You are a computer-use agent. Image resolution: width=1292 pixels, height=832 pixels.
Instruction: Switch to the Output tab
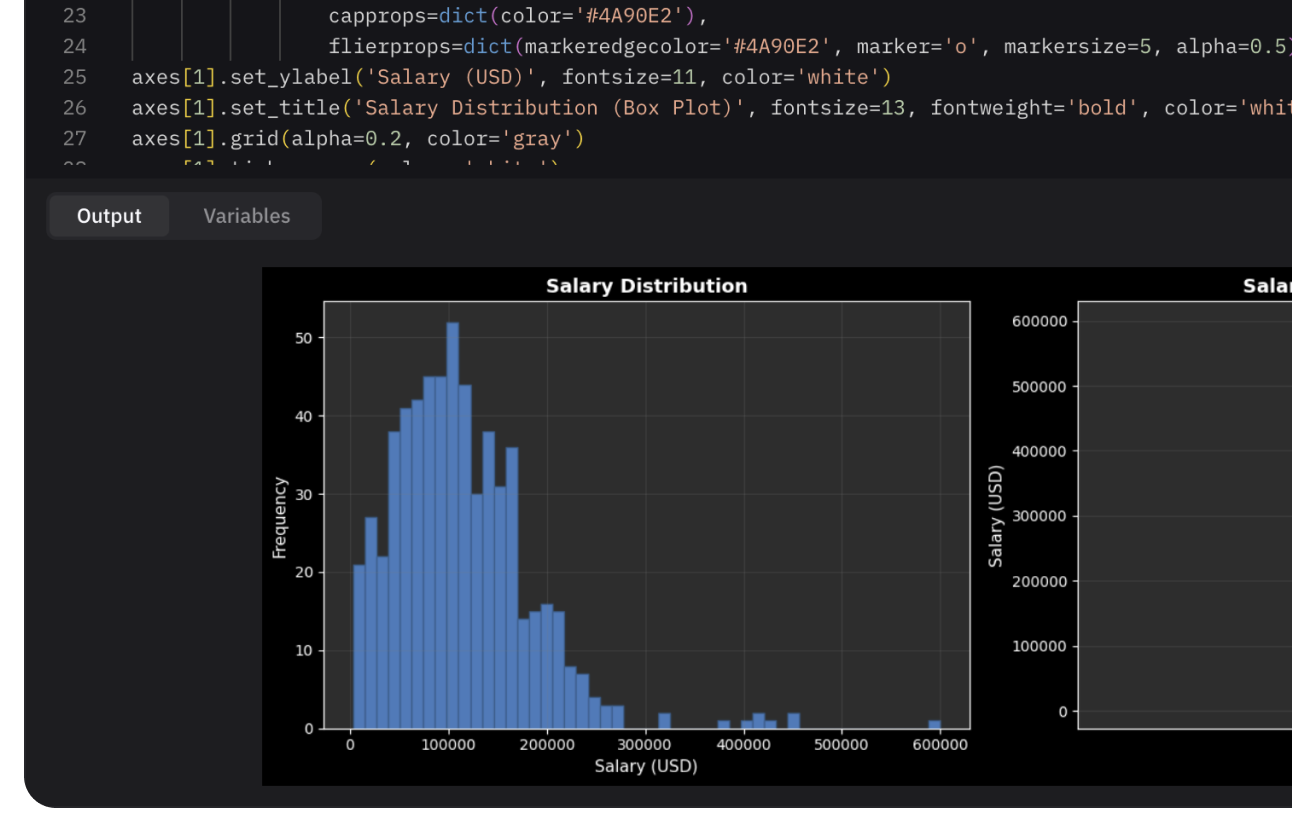click(109, 216)
